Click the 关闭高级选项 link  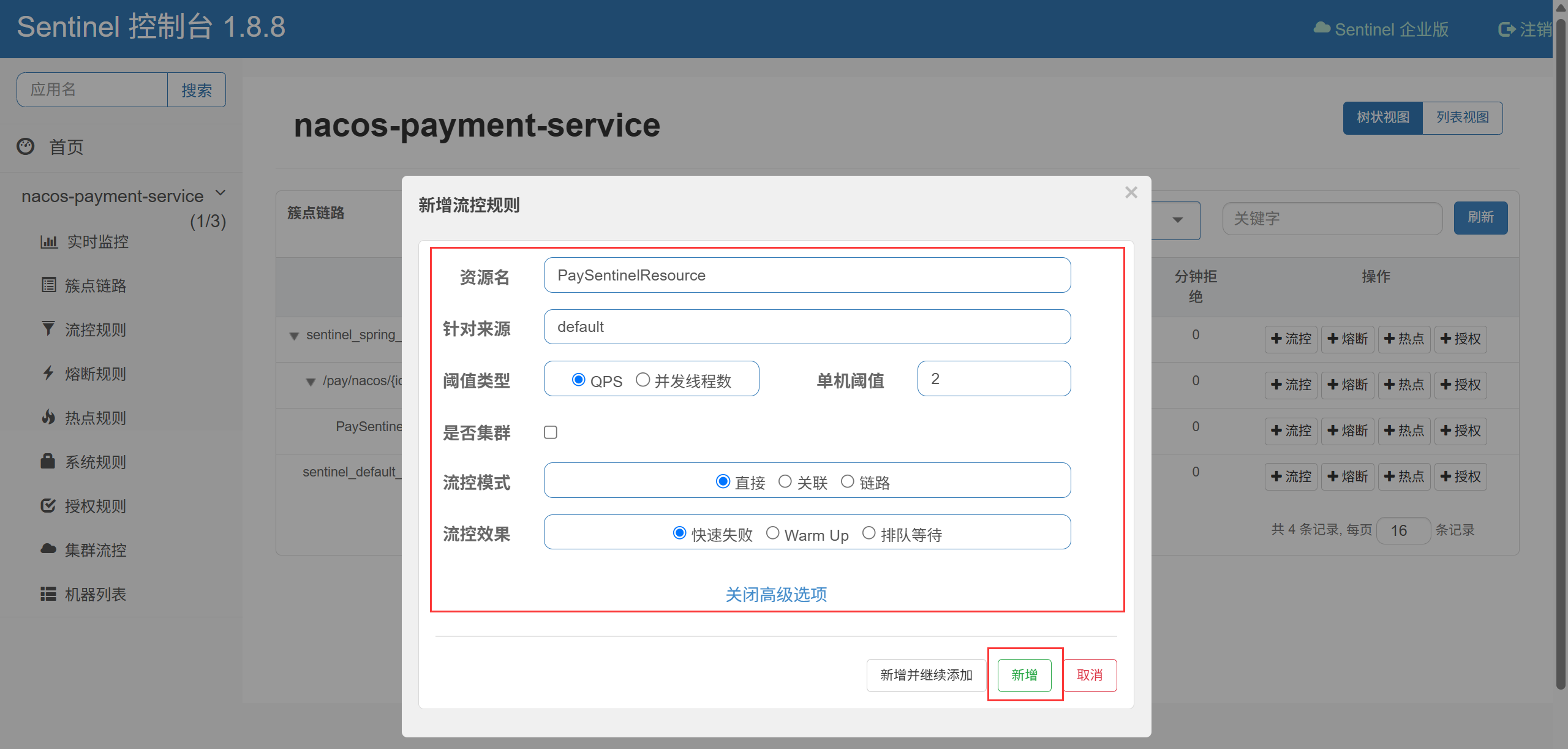point(776,594)
